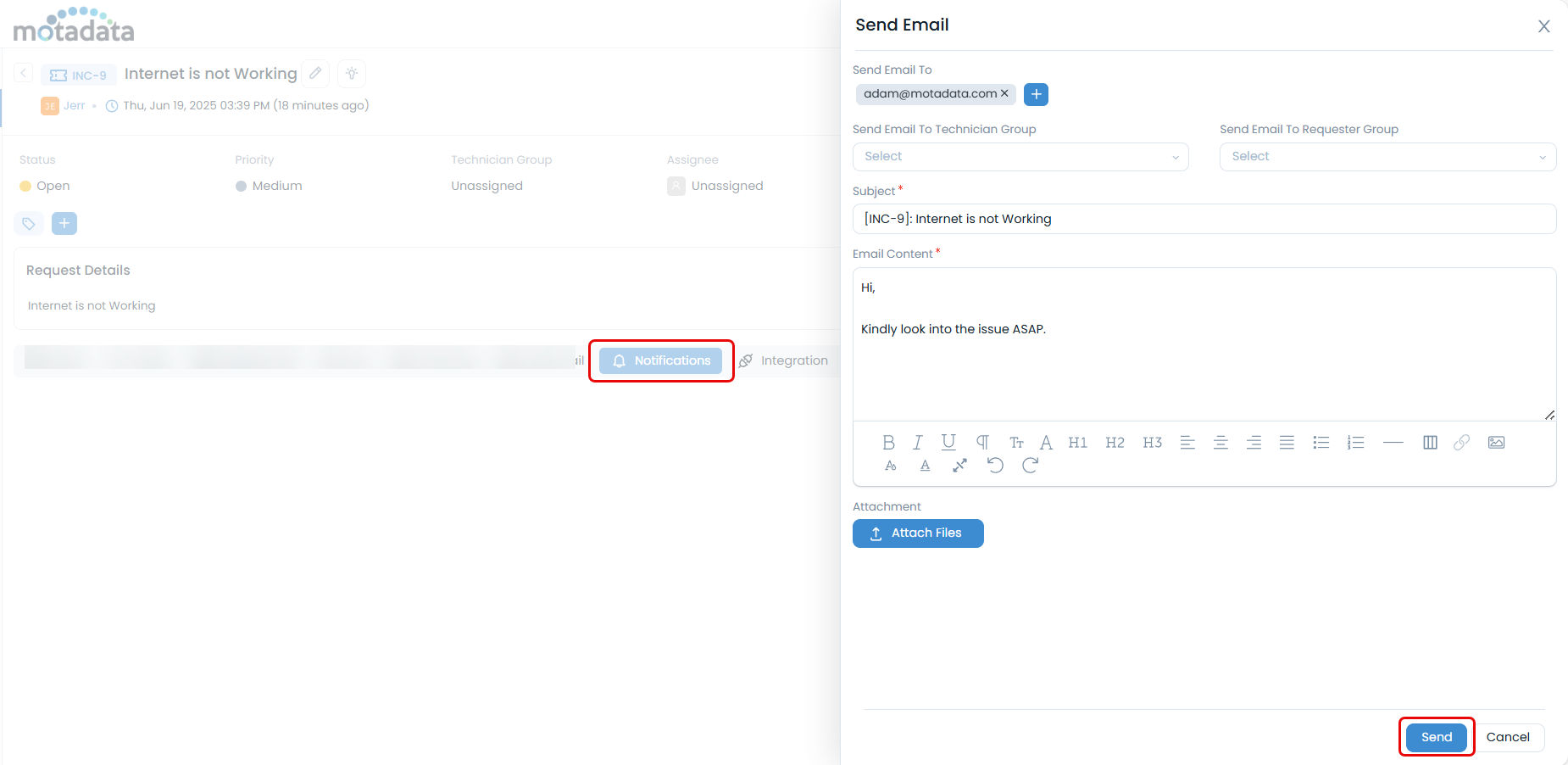
Task: Redo the last change in email editor
Action: [x=1031, y=465]
